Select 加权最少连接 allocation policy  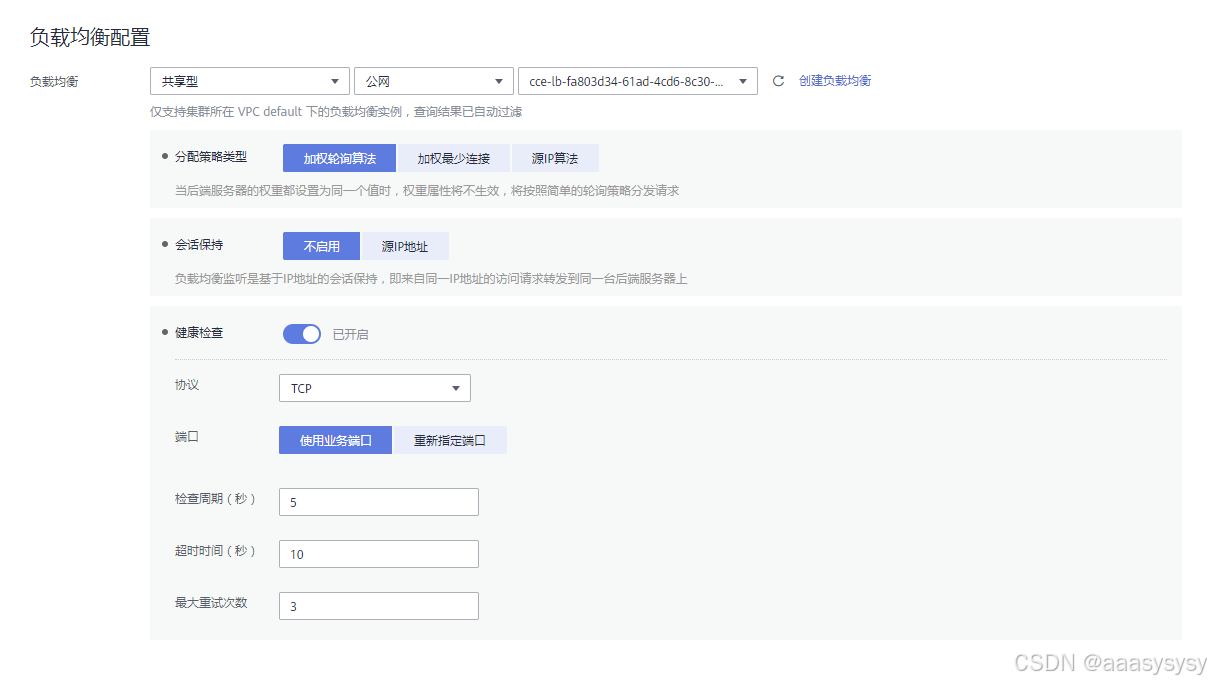coord(454,158)
